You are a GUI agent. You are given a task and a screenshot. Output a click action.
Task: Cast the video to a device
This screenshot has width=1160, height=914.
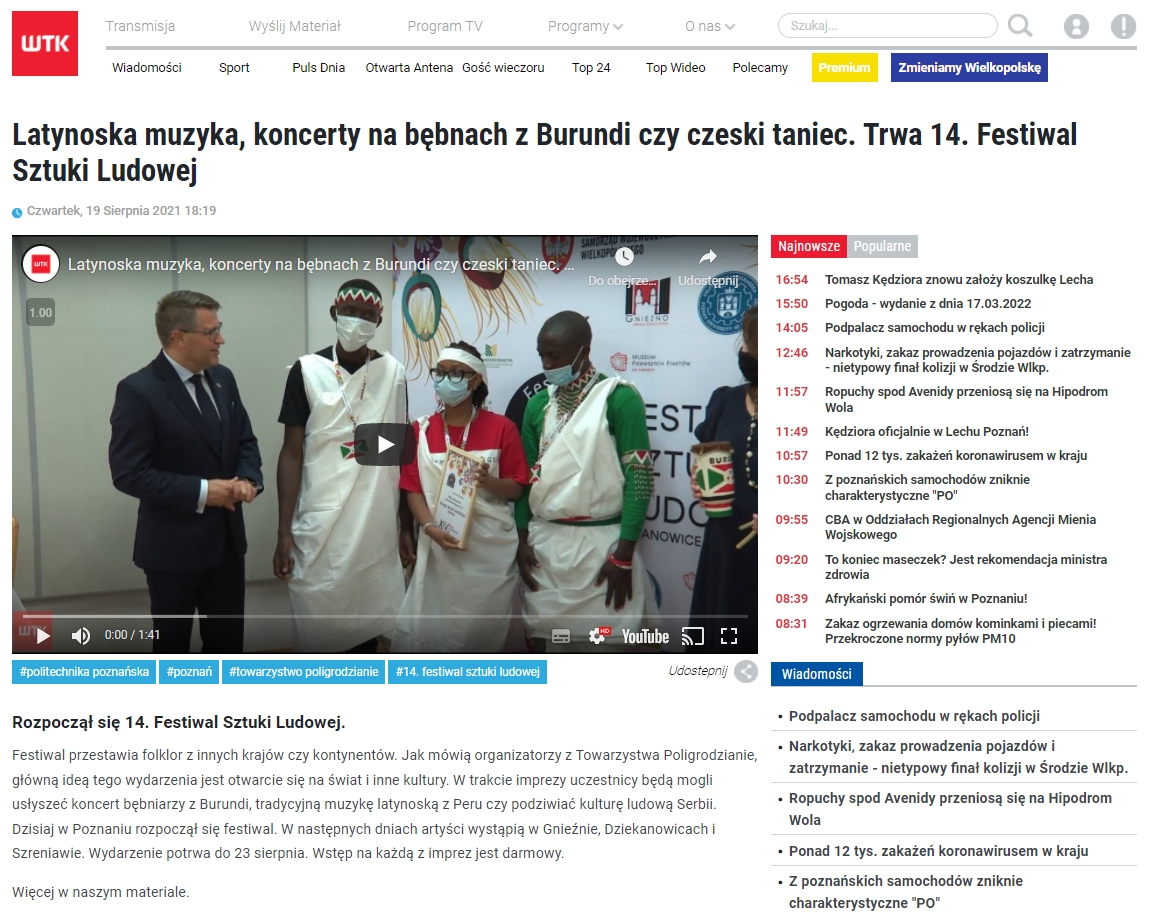692,636
